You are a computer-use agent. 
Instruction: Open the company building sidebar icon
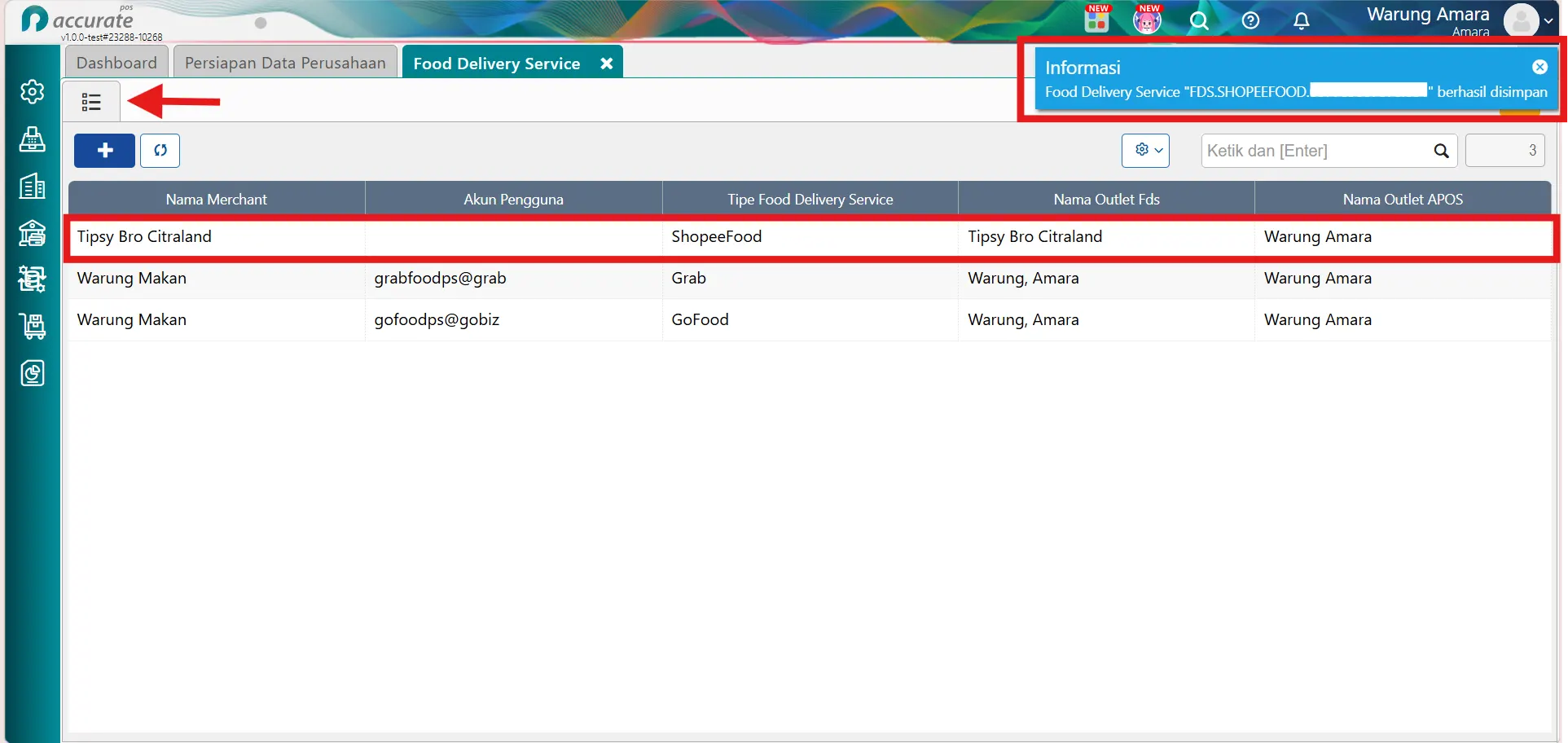click(33, 187)
